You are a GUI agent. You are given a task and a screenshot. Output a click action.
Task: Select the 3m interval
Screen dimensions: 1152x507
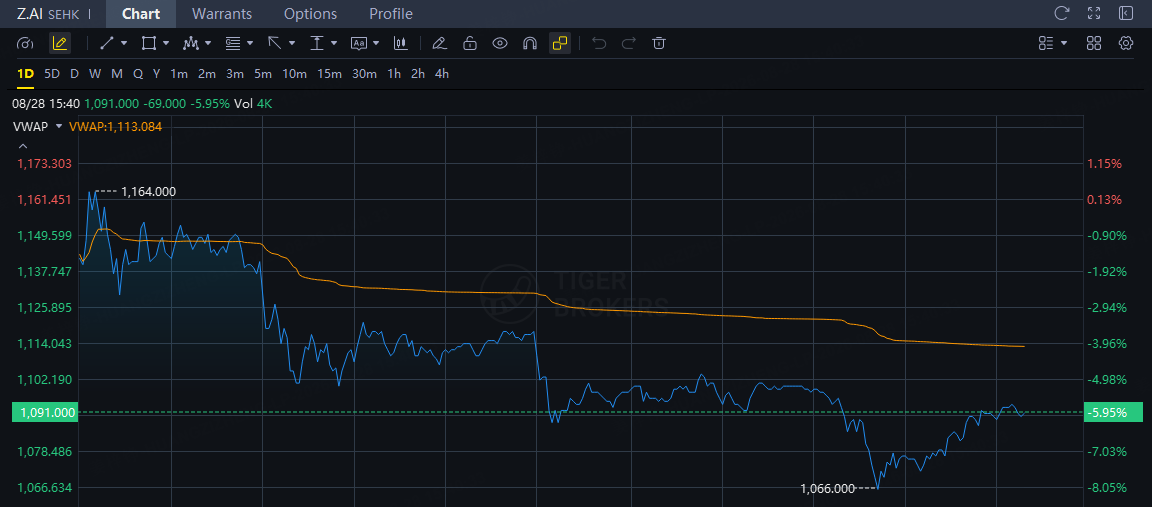point(235,73)
